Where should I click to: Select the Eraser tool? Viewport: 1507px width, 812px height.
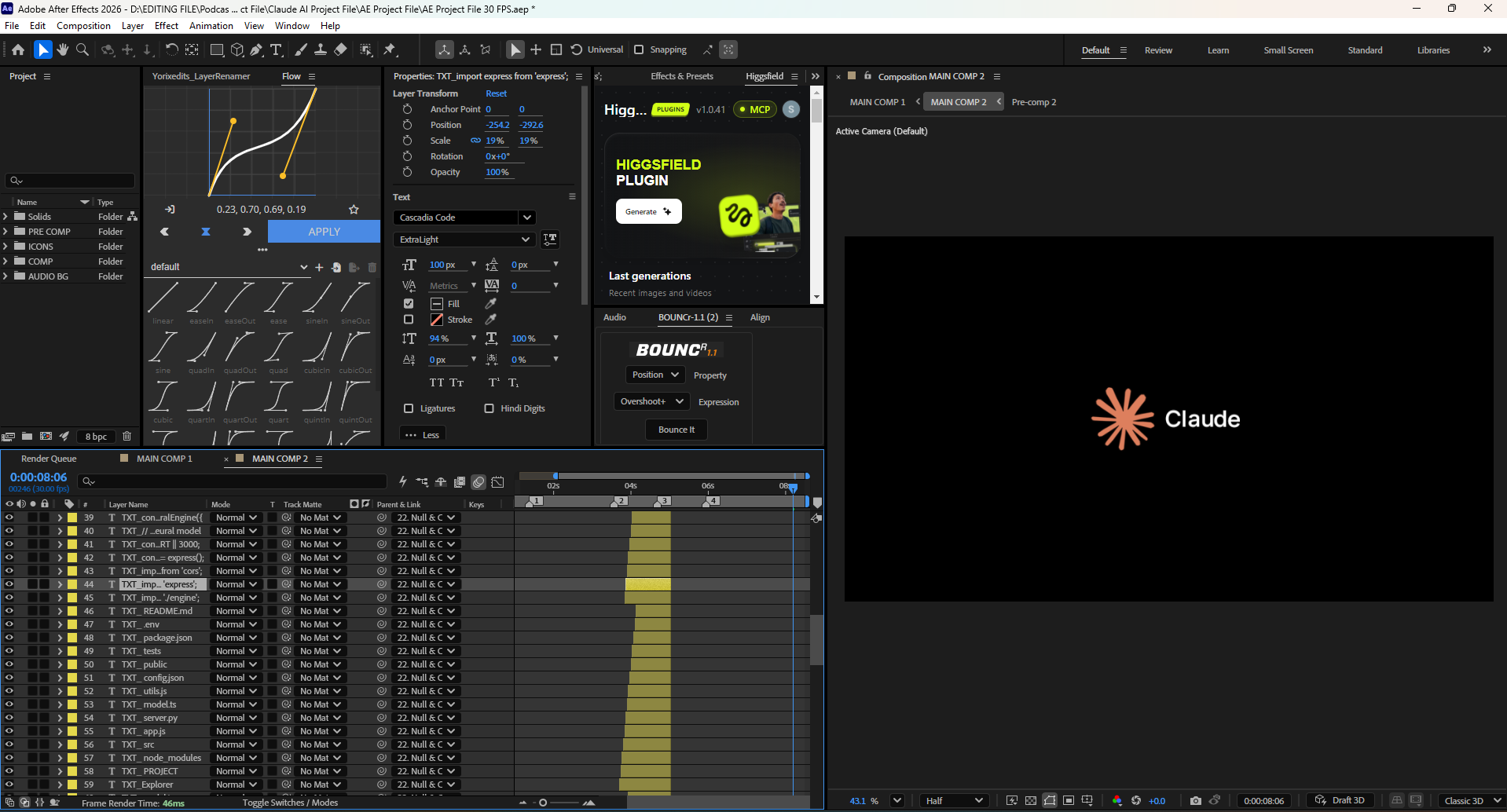[x=340, y=49]
